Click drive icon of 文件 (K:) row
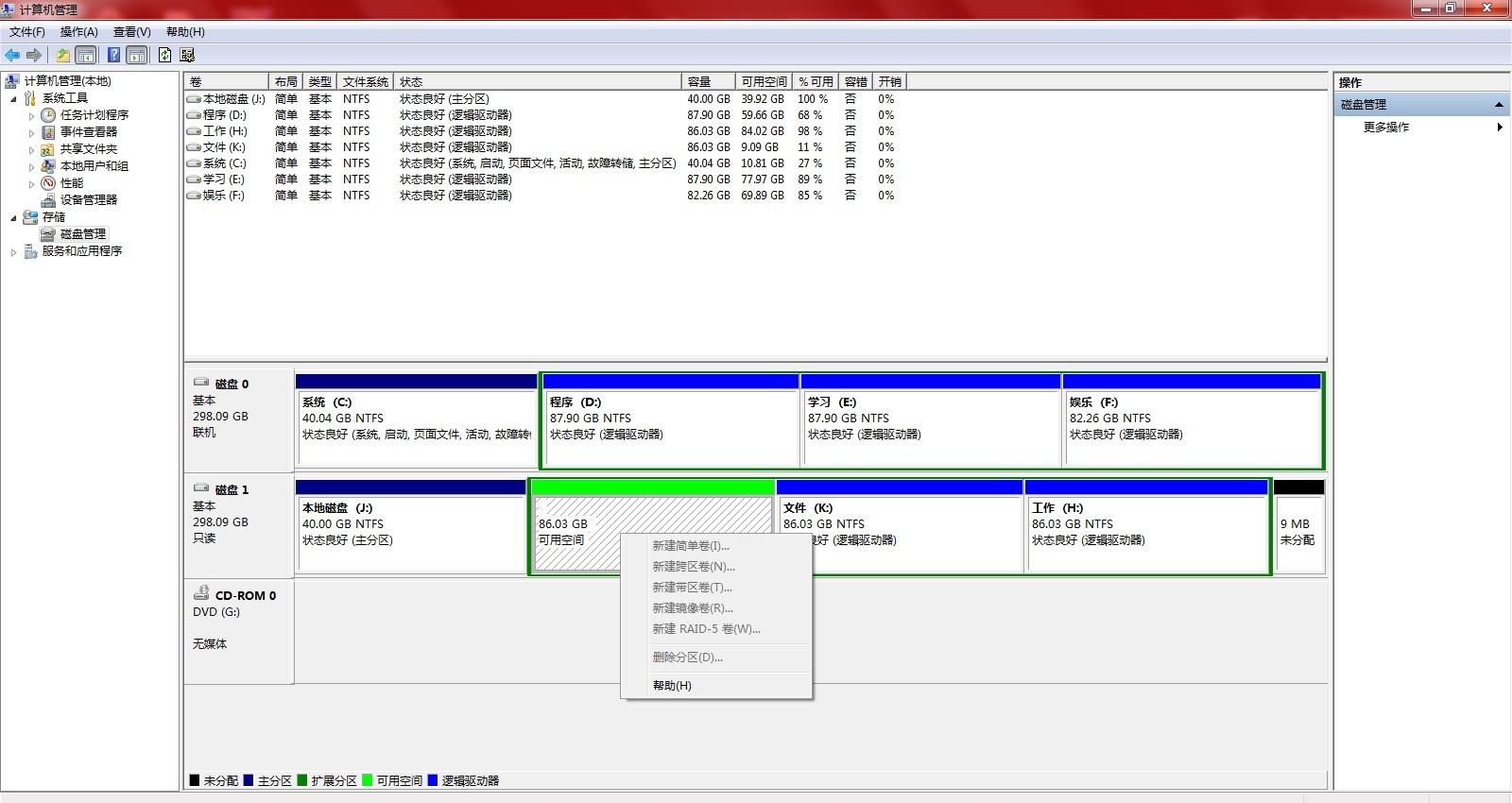 (194, 147)
